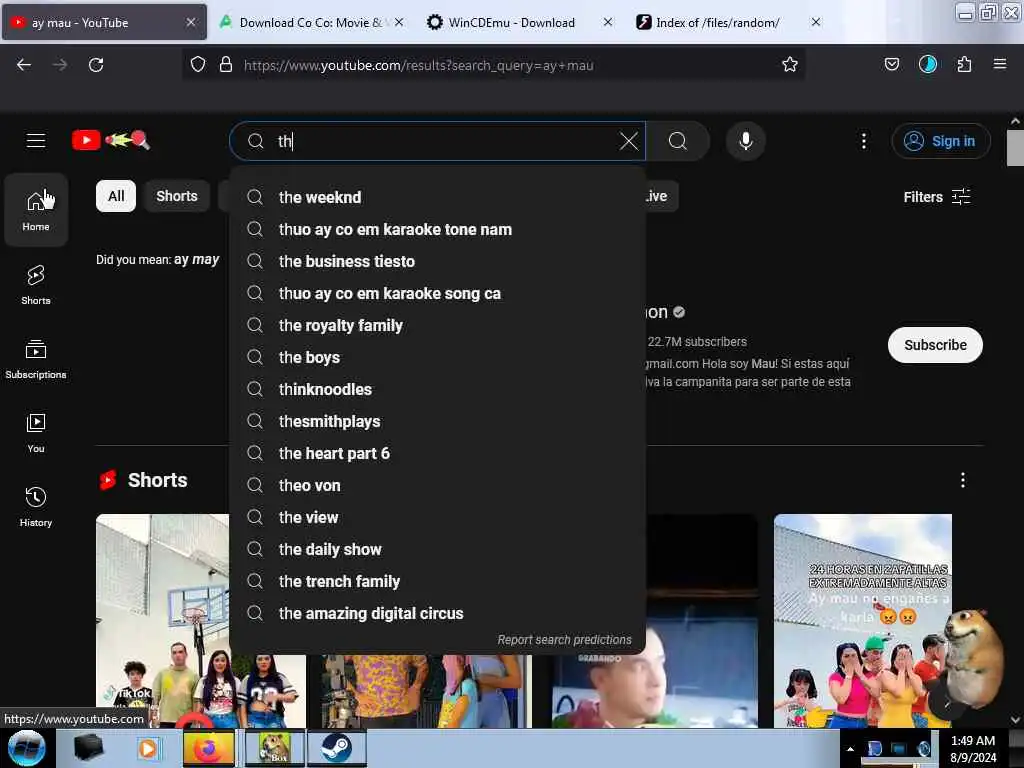The height and width of the screenshot is (768, 1024).
Task: Click Report search predictions
Action: (564, 640)
